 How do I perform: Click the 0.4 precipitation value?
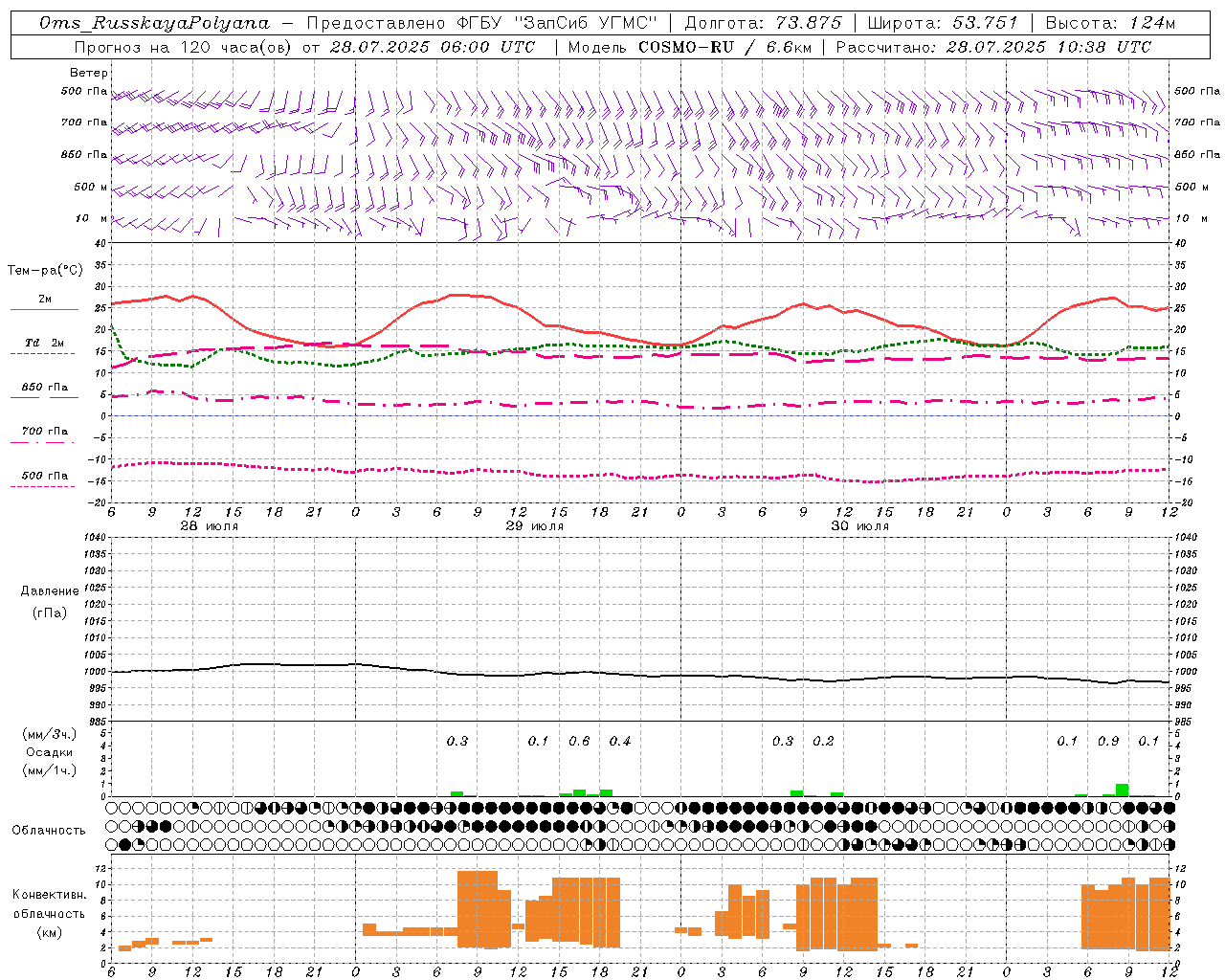coord(620,742)
